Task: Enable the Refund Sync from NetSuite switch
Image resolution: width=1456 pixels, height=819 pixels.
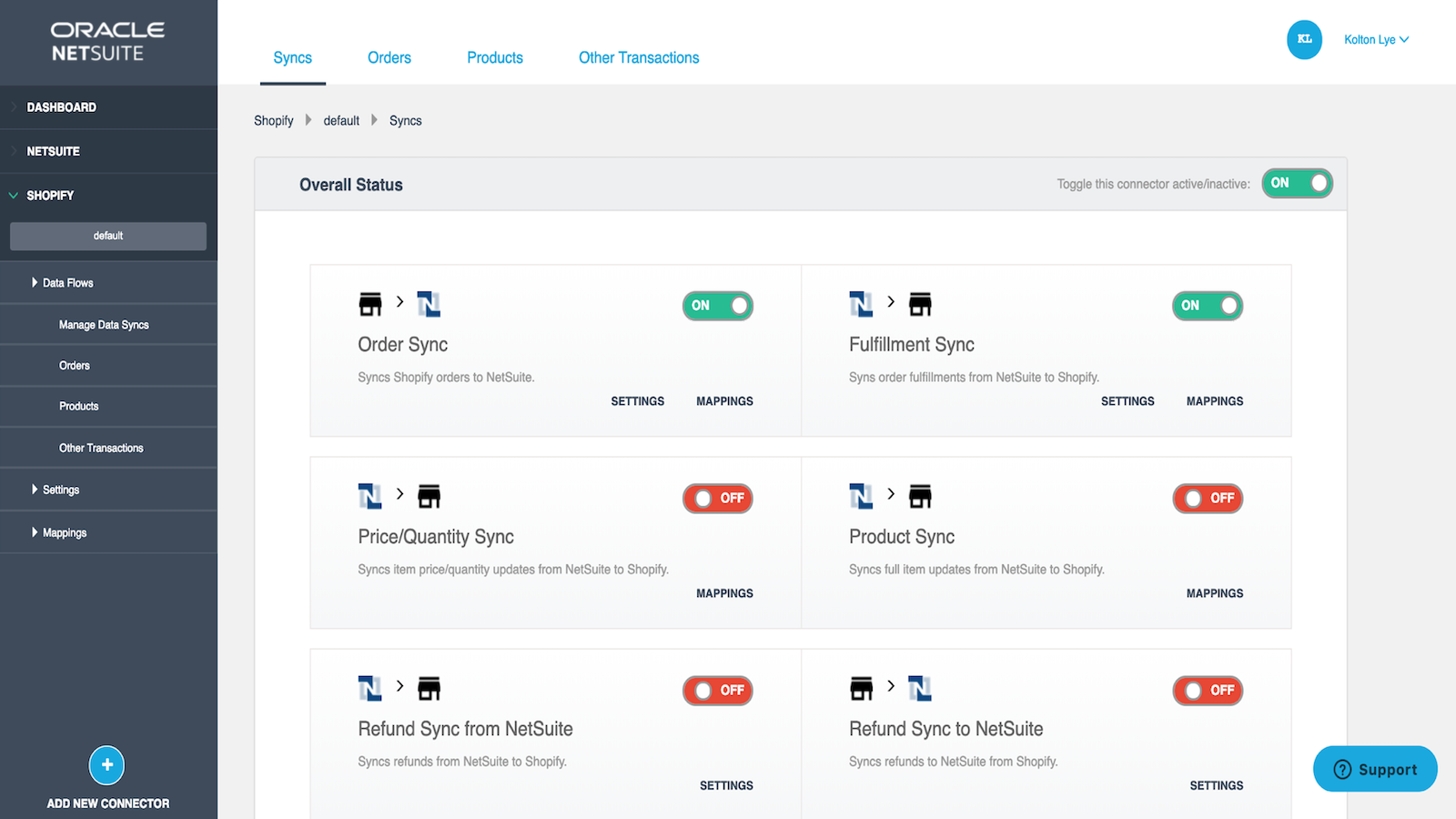Action: 717,691
